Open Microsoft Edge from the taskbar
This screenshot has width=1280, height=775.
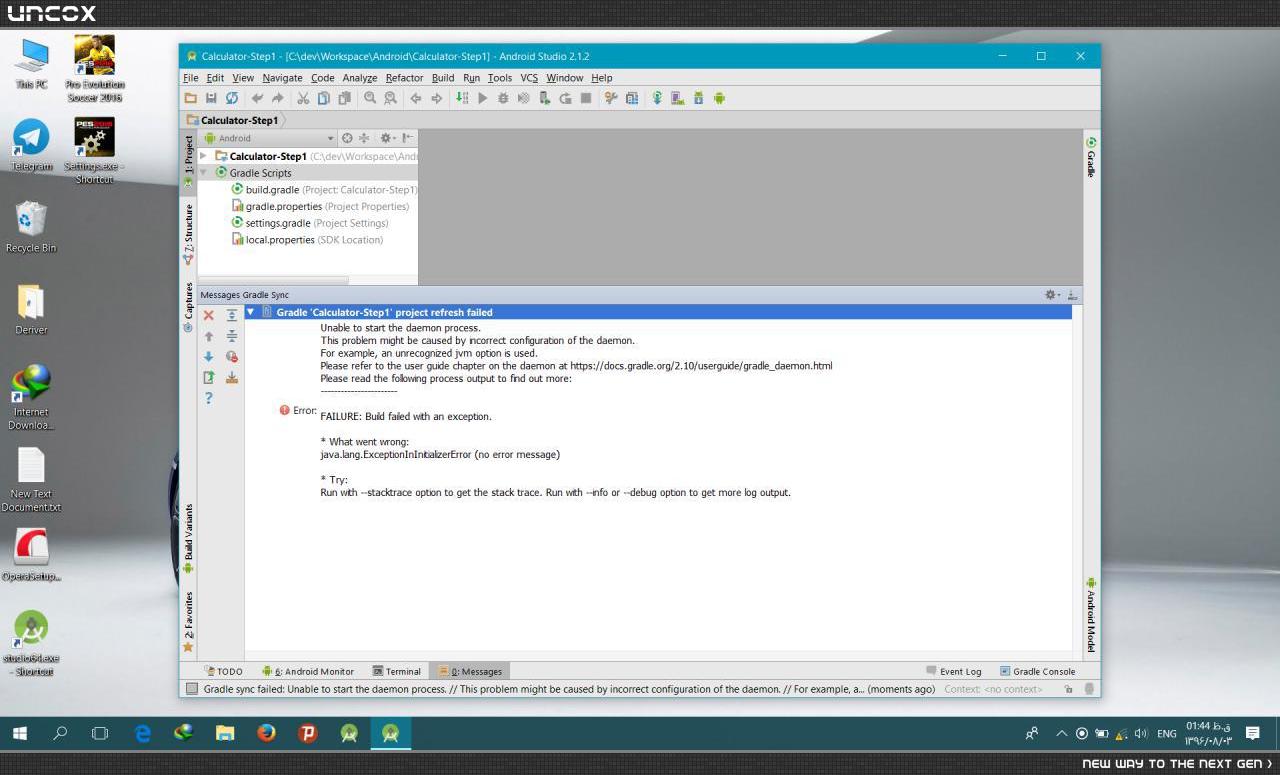tap(143, 733)
